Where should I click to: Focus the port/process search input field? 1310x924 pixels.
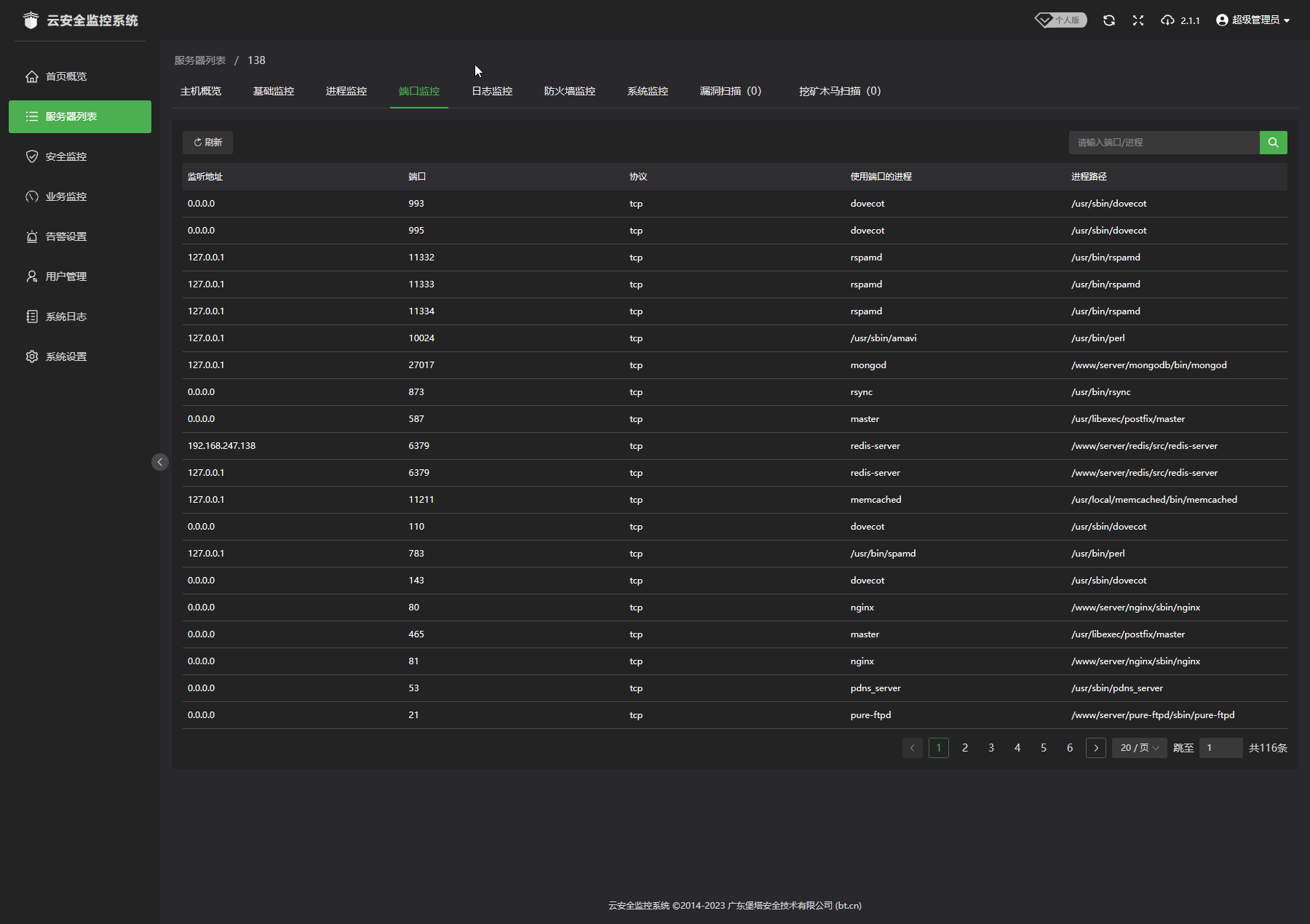coord(1164,143)
